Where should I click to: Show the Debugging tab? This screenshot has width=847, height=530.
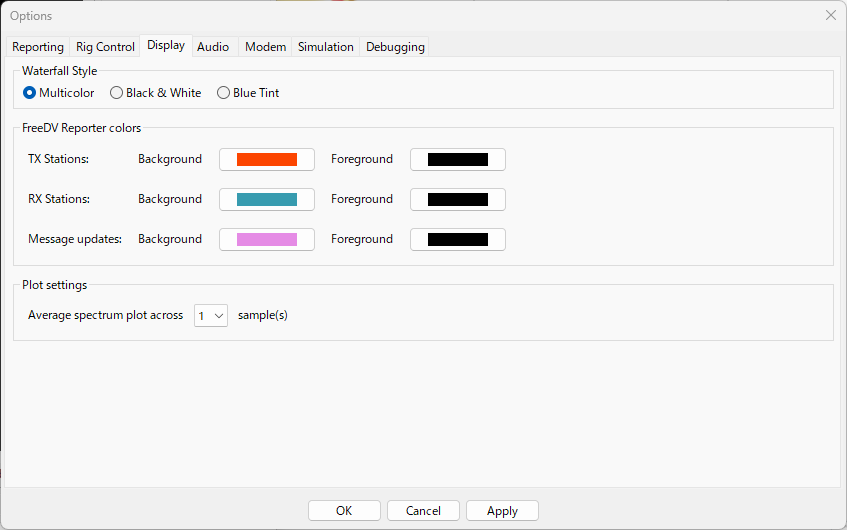tap(395, 47)
